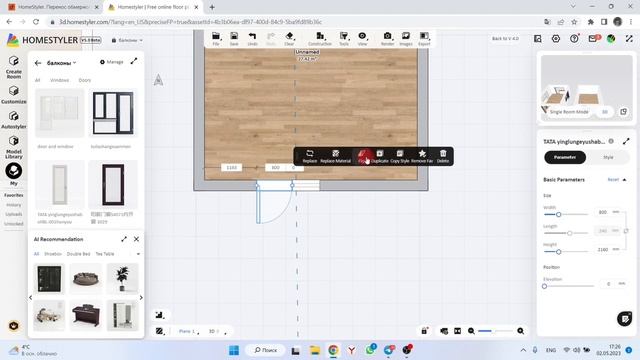
Task: Open the My section in sidebar
Action: click(13, 174)
